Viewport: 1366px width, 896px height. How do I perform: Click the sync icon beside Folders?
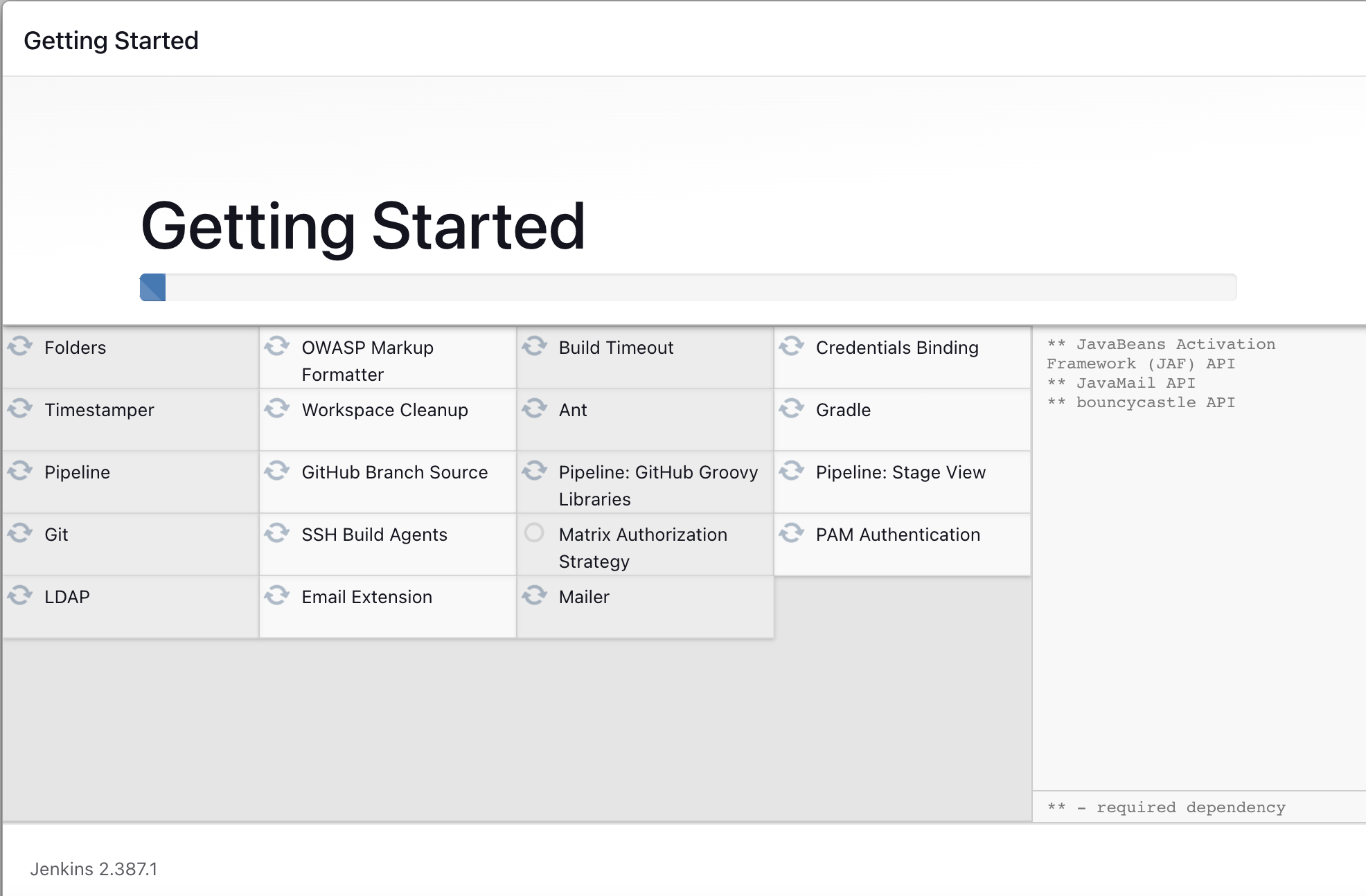coord(20,346)
